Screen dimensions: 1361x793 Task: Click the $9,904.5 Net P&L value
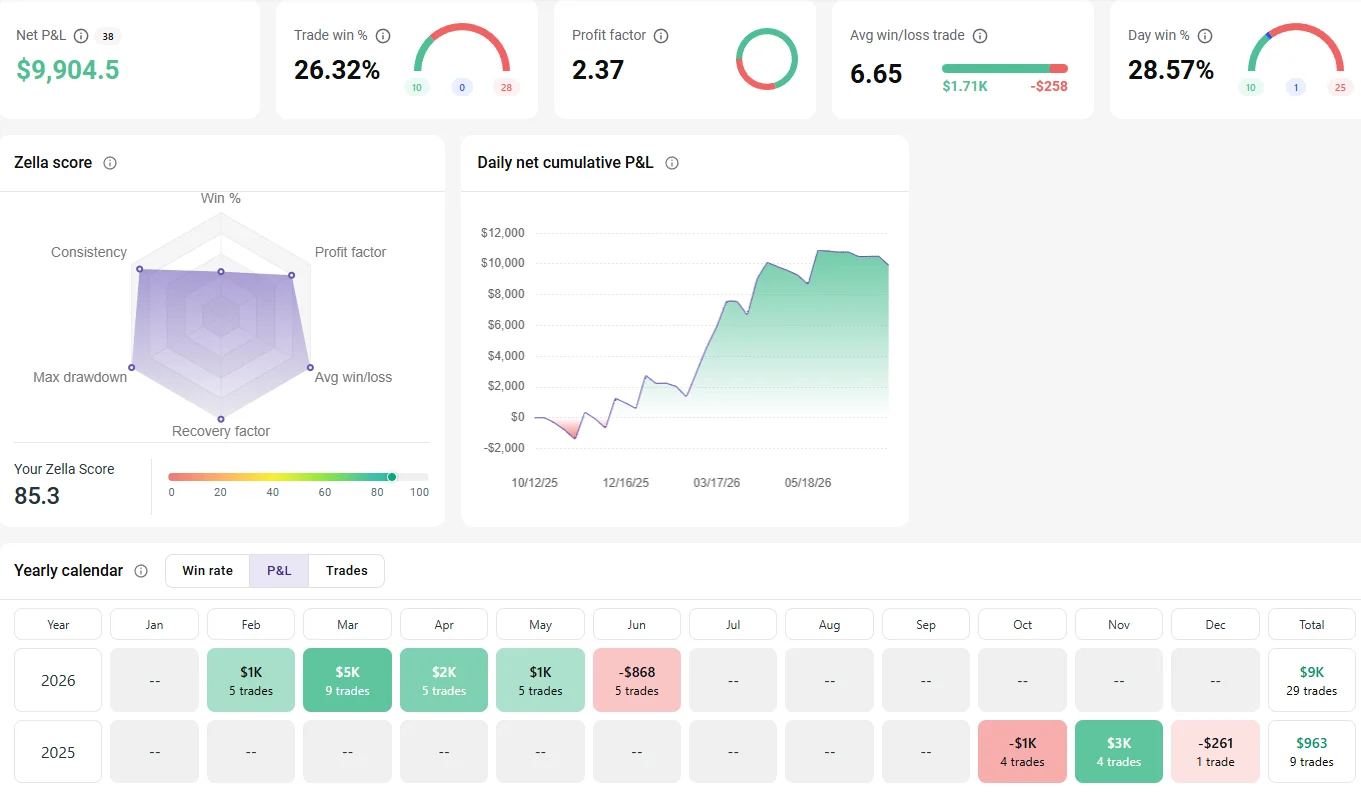[68, 70]
